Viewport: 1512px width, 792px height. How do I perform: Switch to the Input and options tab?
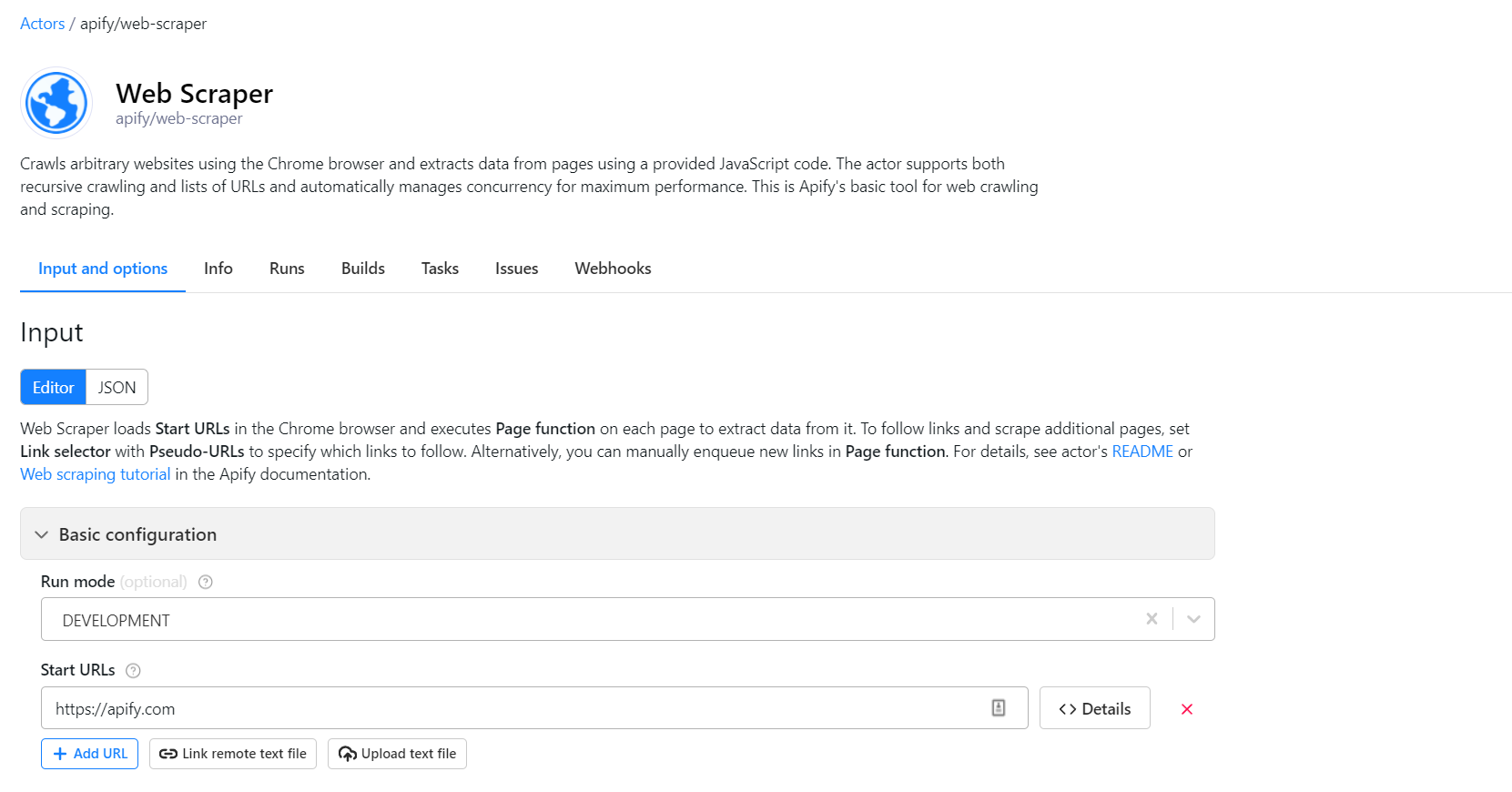(103, 269)
